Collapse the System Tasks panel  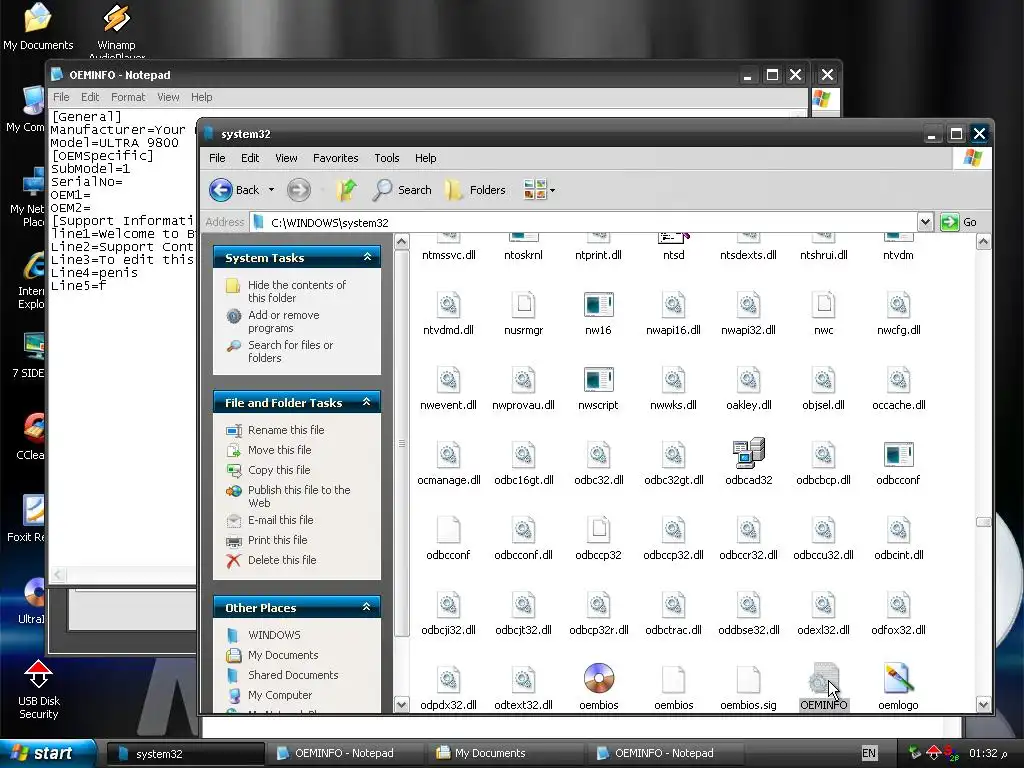367,257
